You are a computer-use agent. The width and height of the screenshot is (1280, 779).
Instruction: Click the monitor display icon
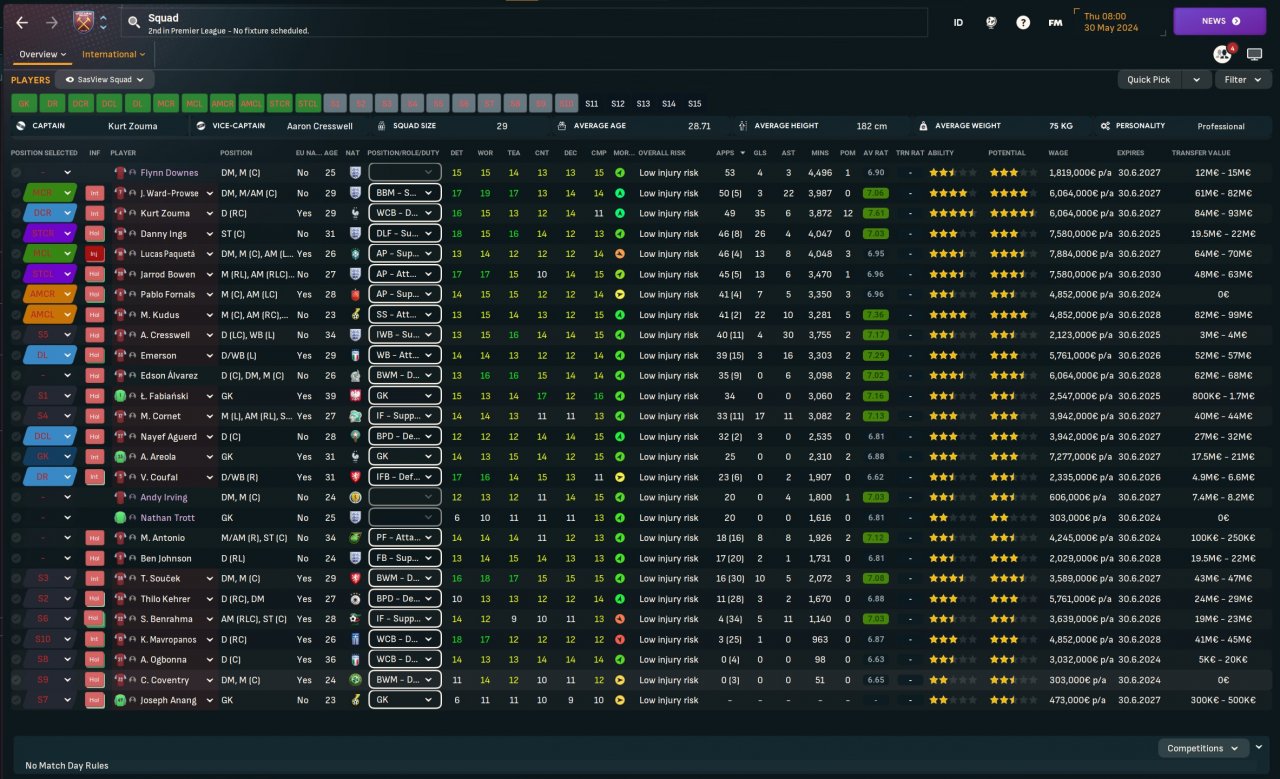point(1254,54)
